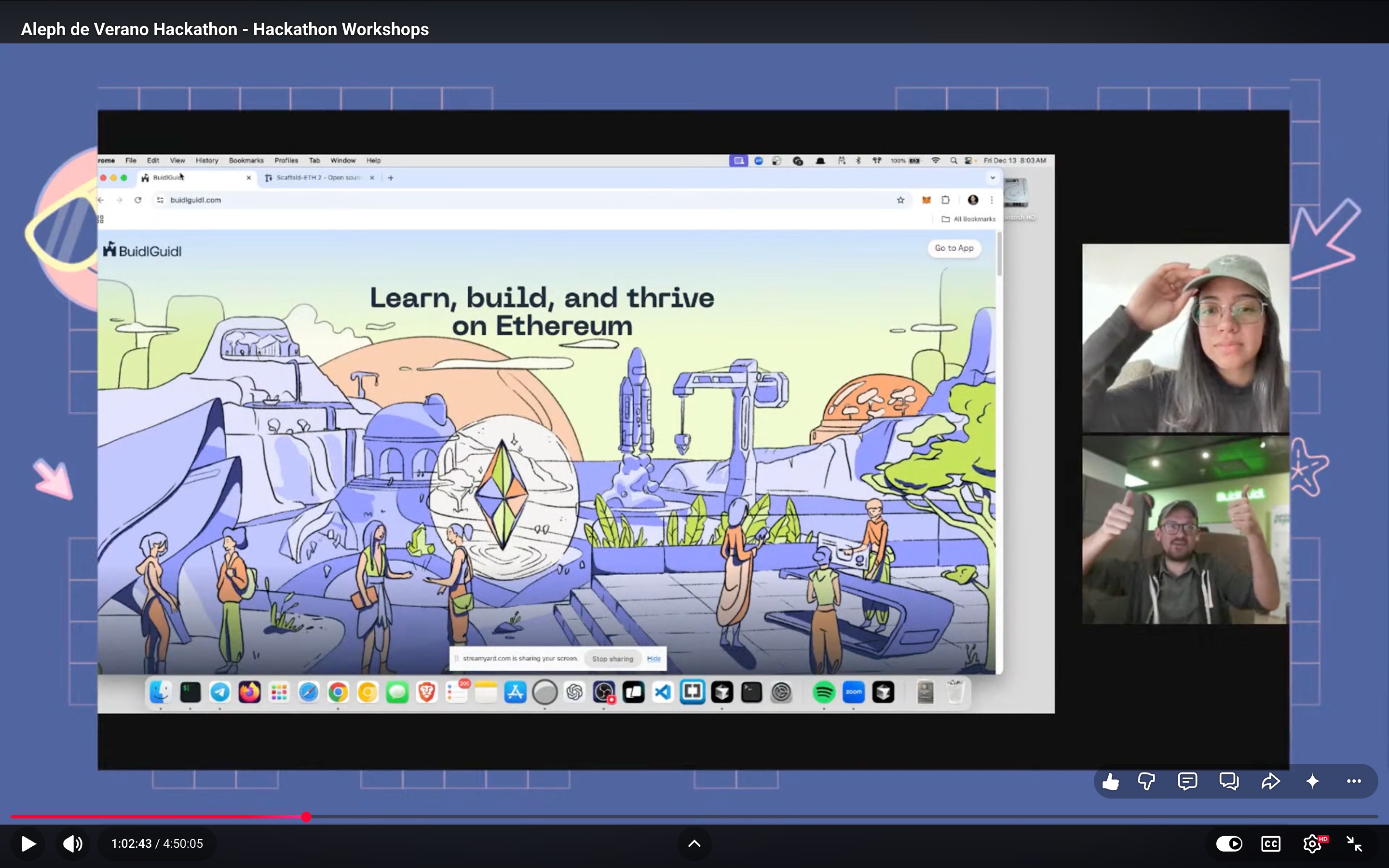
Task: Open Safari from the dock
Action: (x=308, y=692)
